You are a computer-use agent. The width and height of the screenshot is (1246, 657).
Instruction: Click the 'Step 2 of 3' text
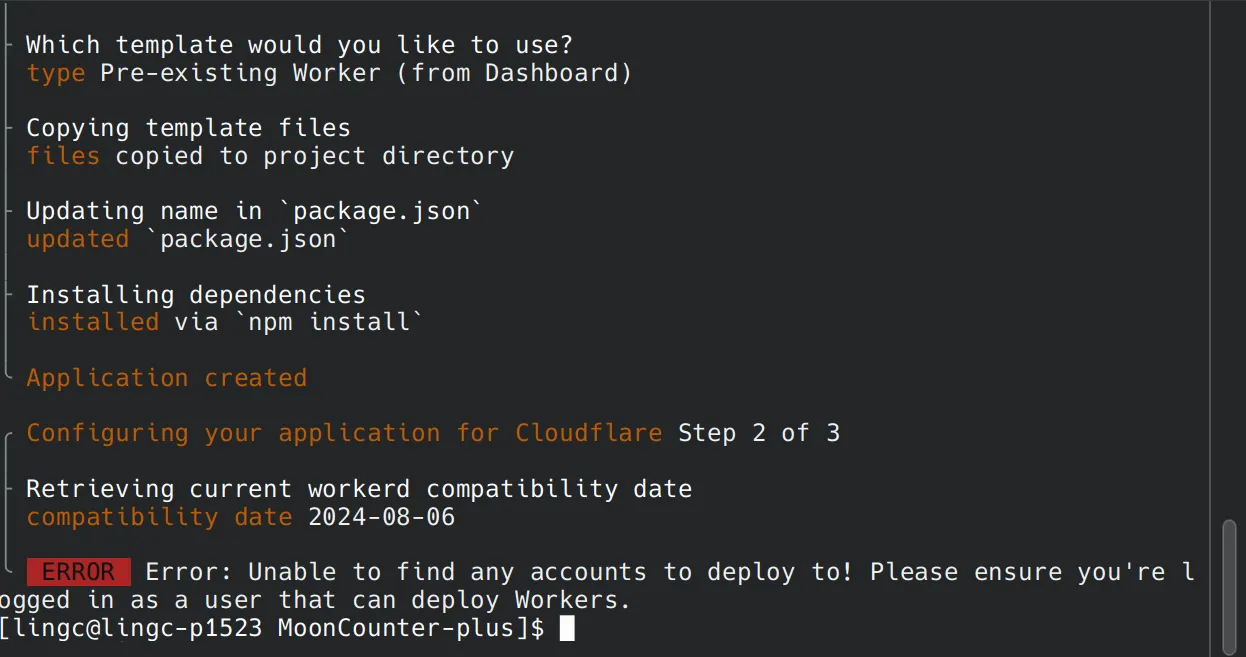click(759, 433)
